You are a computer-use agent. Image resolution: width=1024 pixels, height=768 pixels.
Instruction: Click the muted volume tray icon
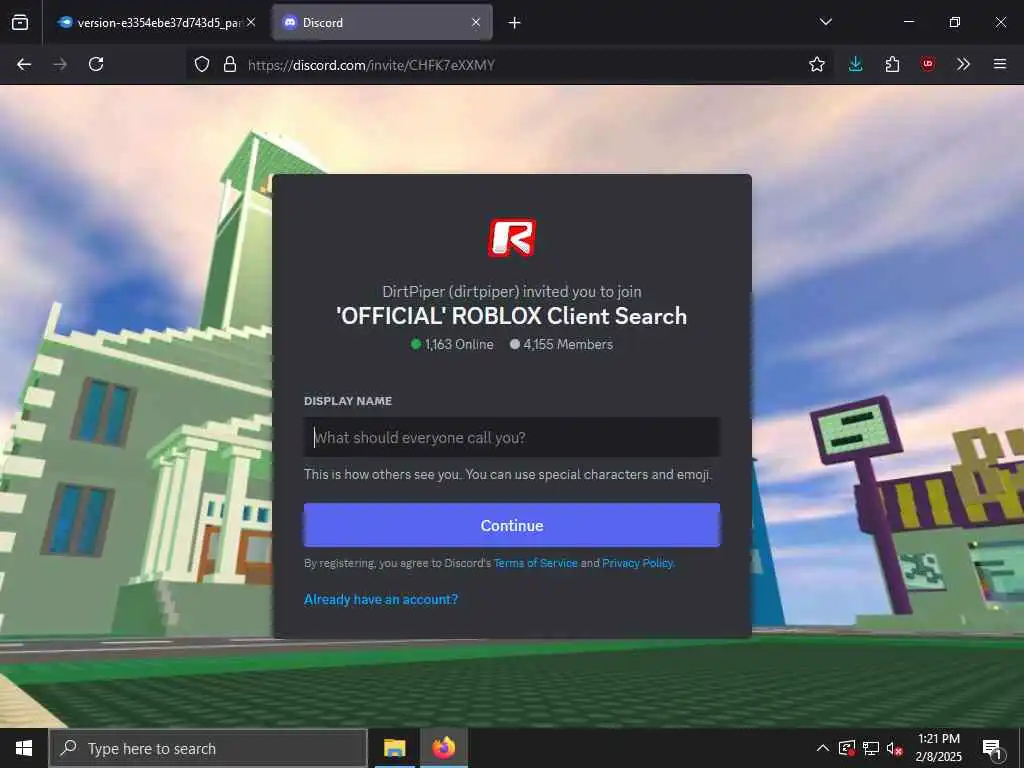tap(895, 748)
